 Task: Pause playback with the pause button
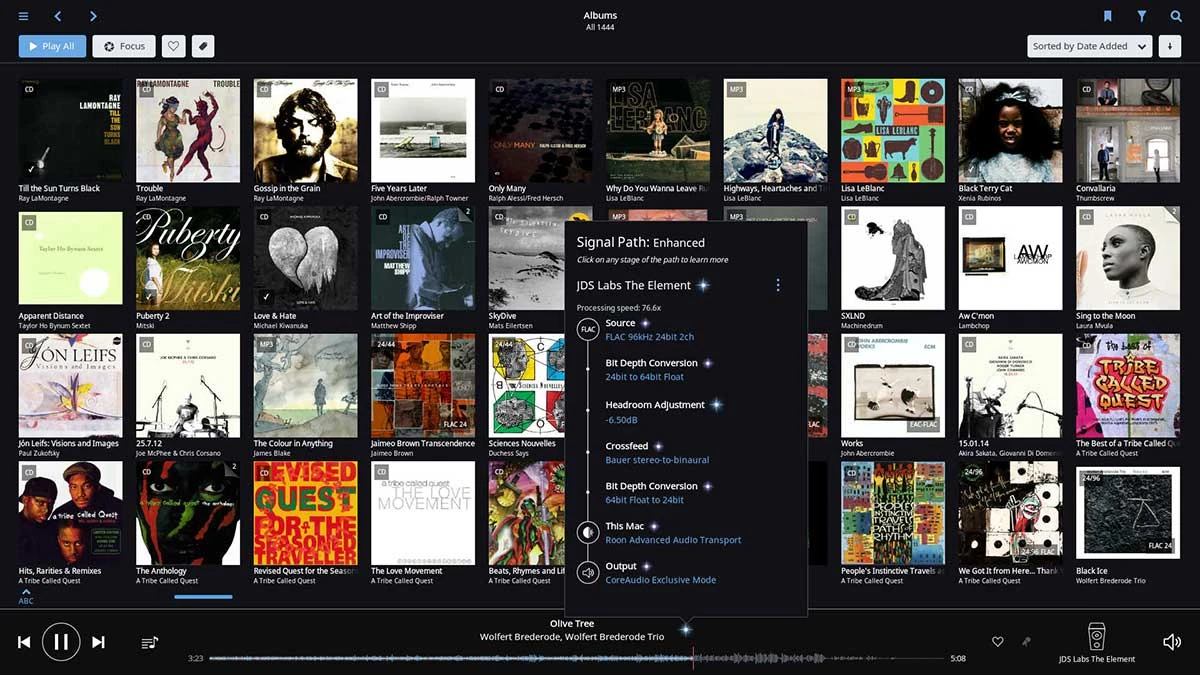pyautogui.click(x=61, y=642)
